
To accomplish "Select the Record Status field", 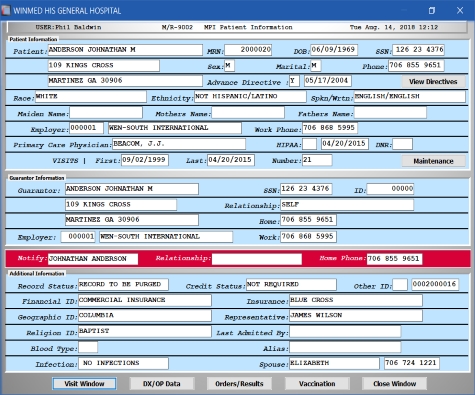I will pos(123,285).
